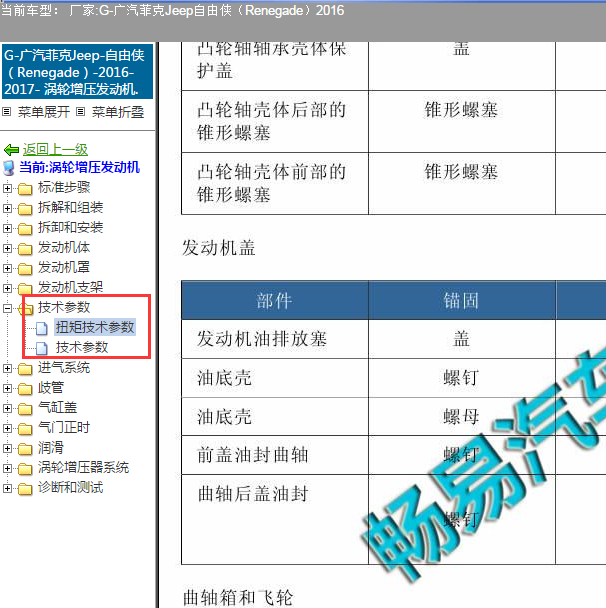
Task: Click the 气门正时 folder icon
Action: pos(25,428)
